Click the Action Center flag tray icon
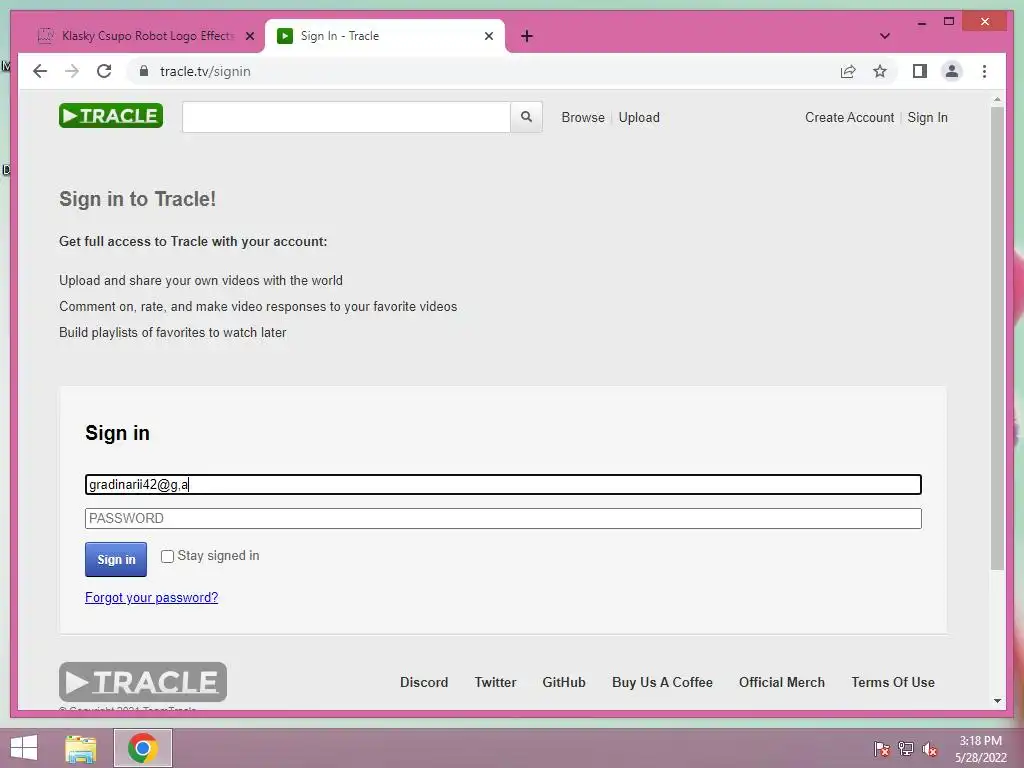 (x=882, y=749)
